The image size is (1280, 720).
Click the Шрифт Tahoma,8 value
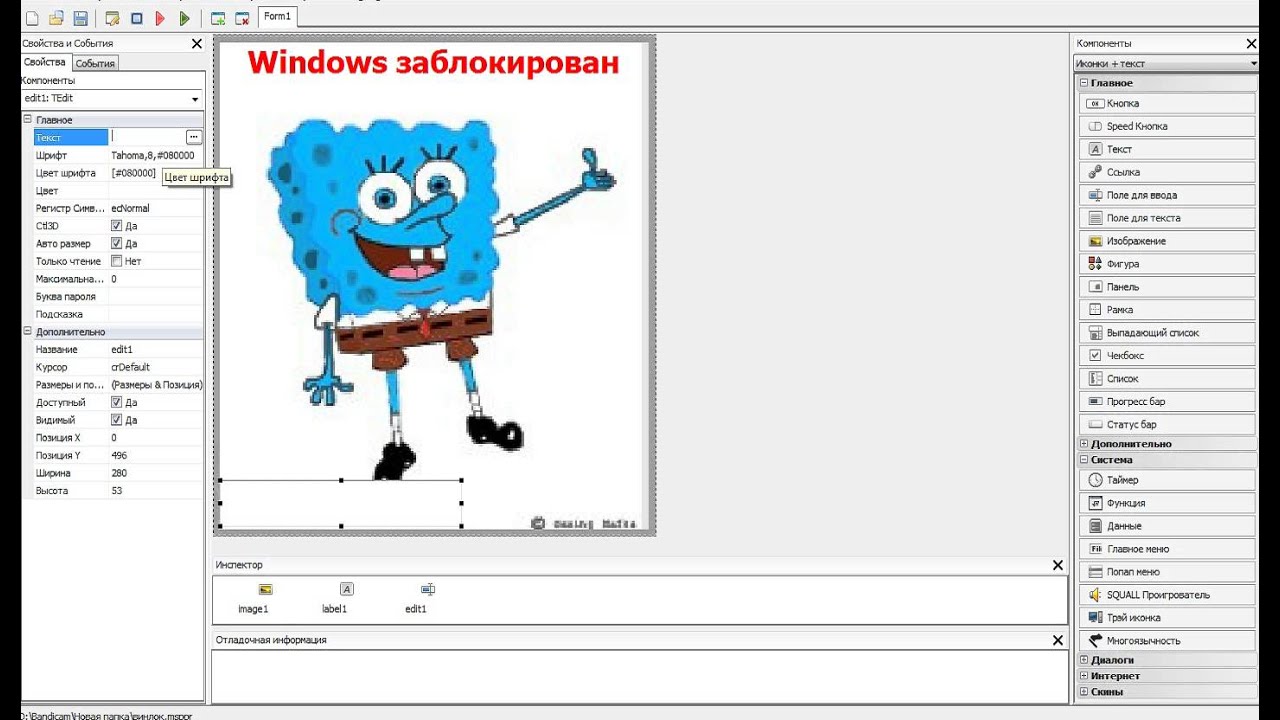pyautogui.click(x=153, y=155)
